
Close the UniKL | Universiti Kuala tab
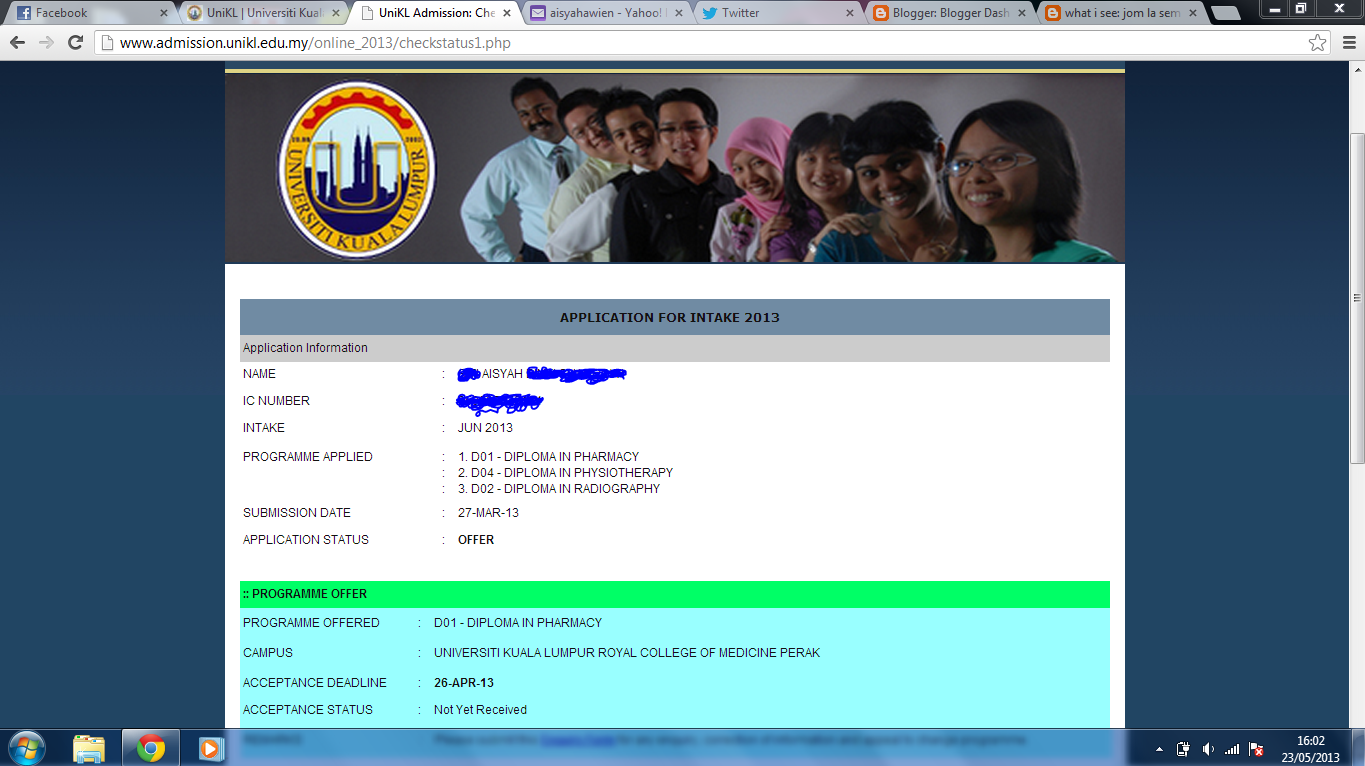335,13
